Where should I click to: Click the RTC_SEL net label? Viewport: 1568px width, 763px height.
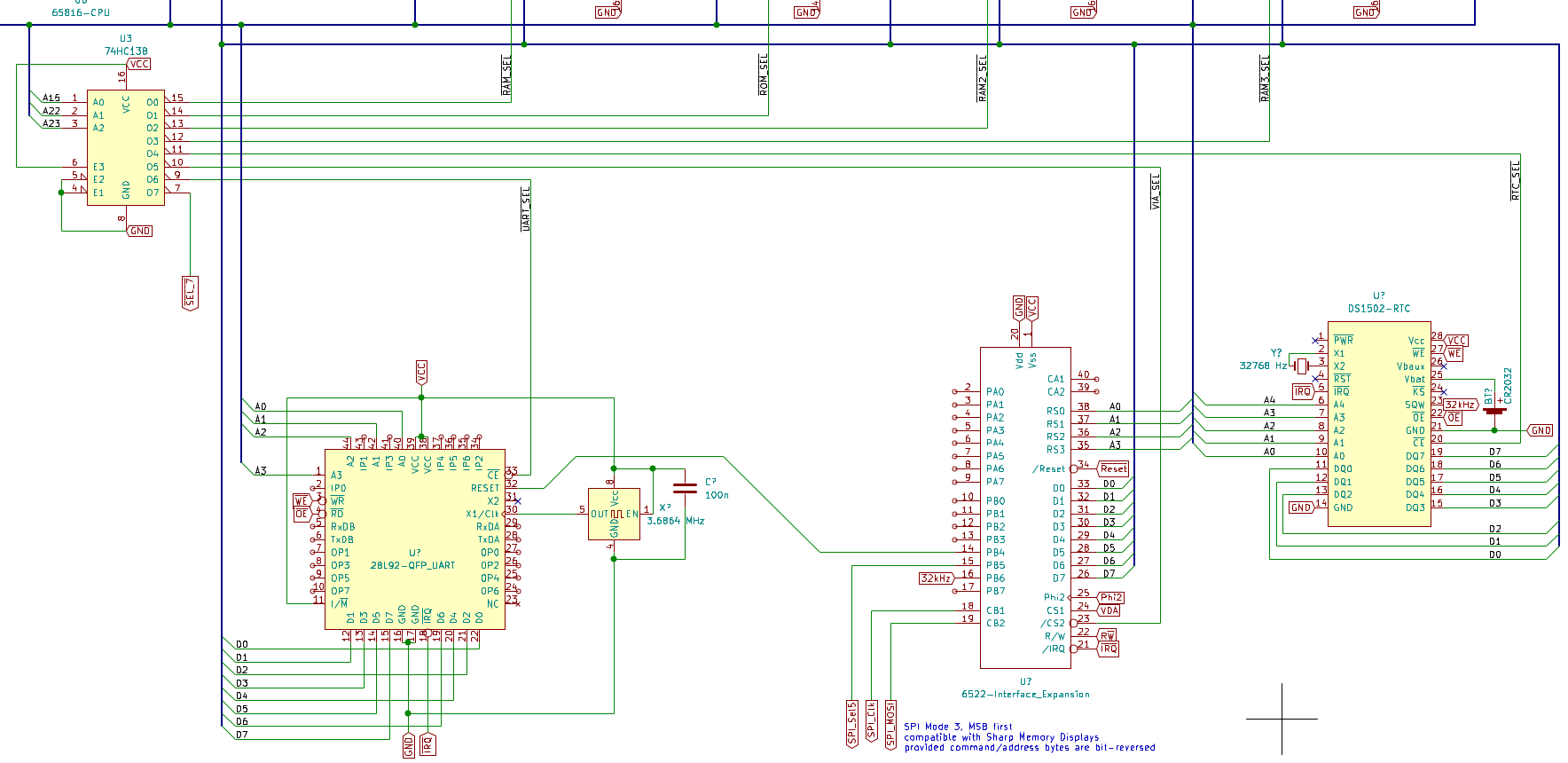[1516, 180]
